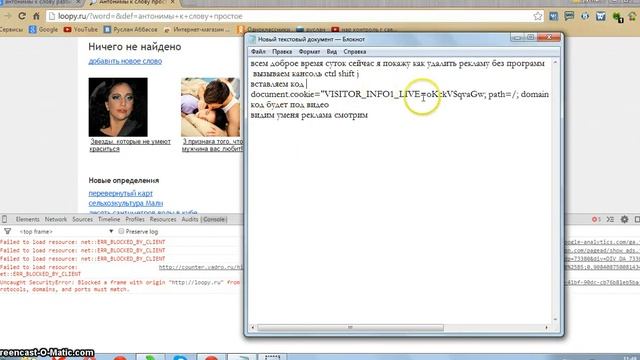Switch to DevTools Elements tab
The width and height of the screenshot is (640, 360).
tap(27, 220)
